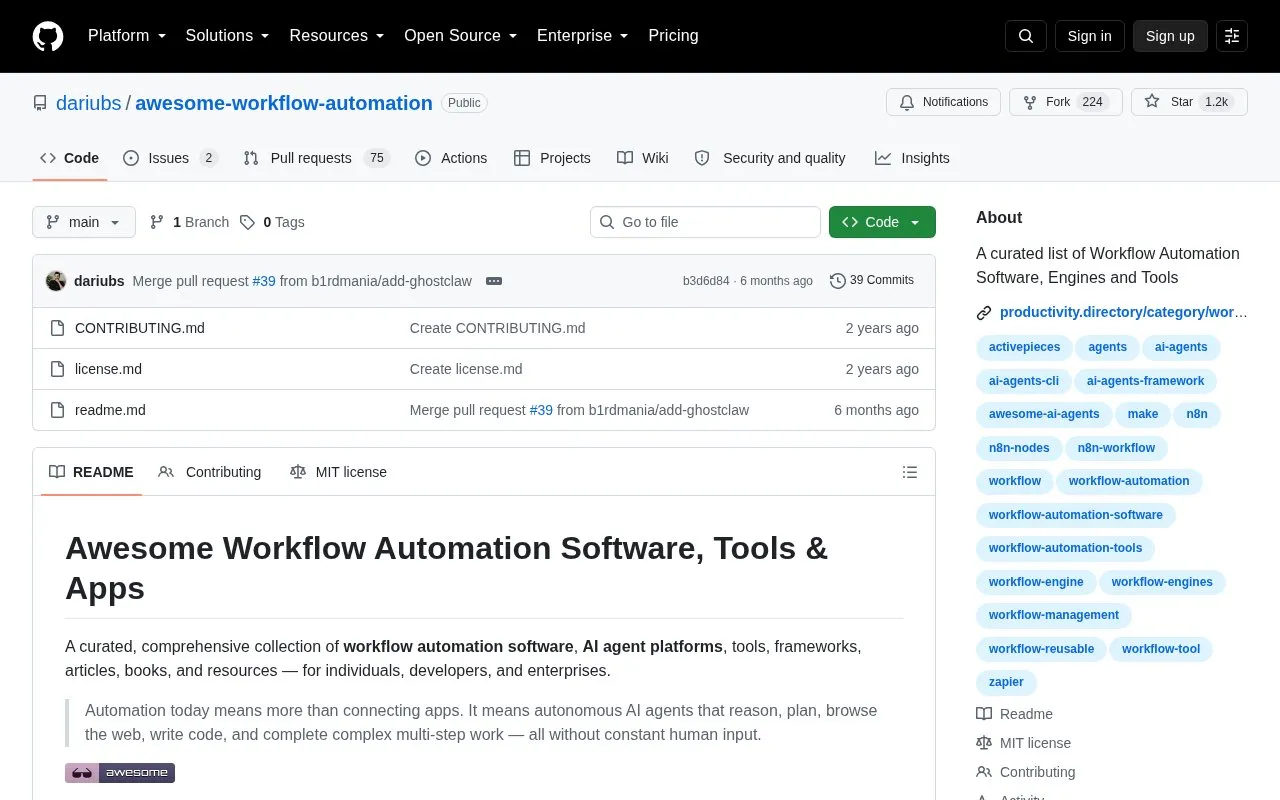Image resolution: width=1280 pixels, height=800 pixels.
Task: Click the GitHub logo icon
Action: 48,36
